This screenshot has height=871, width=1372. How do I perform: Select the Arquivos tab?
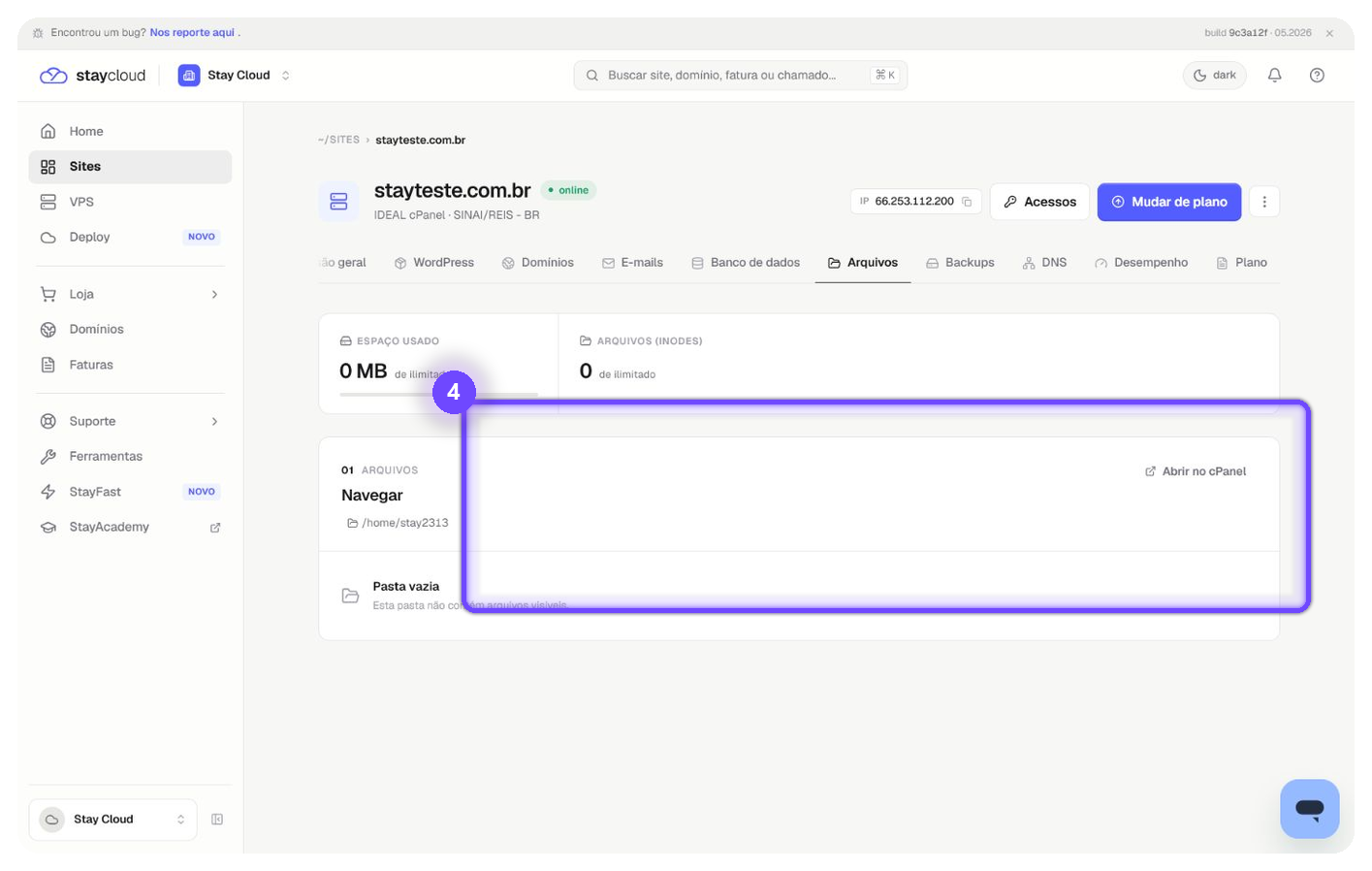863,263
